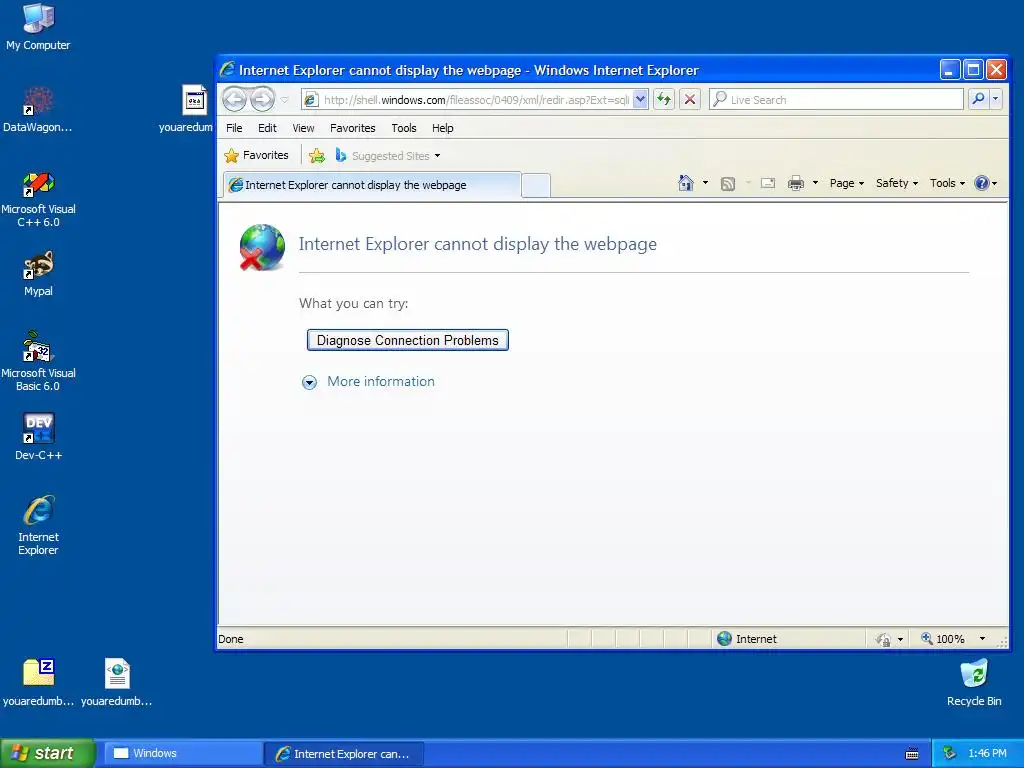Select the youaredumb zip folder on desktop
This screenshot has height=768, width=1024.
(x=38, y=682)
